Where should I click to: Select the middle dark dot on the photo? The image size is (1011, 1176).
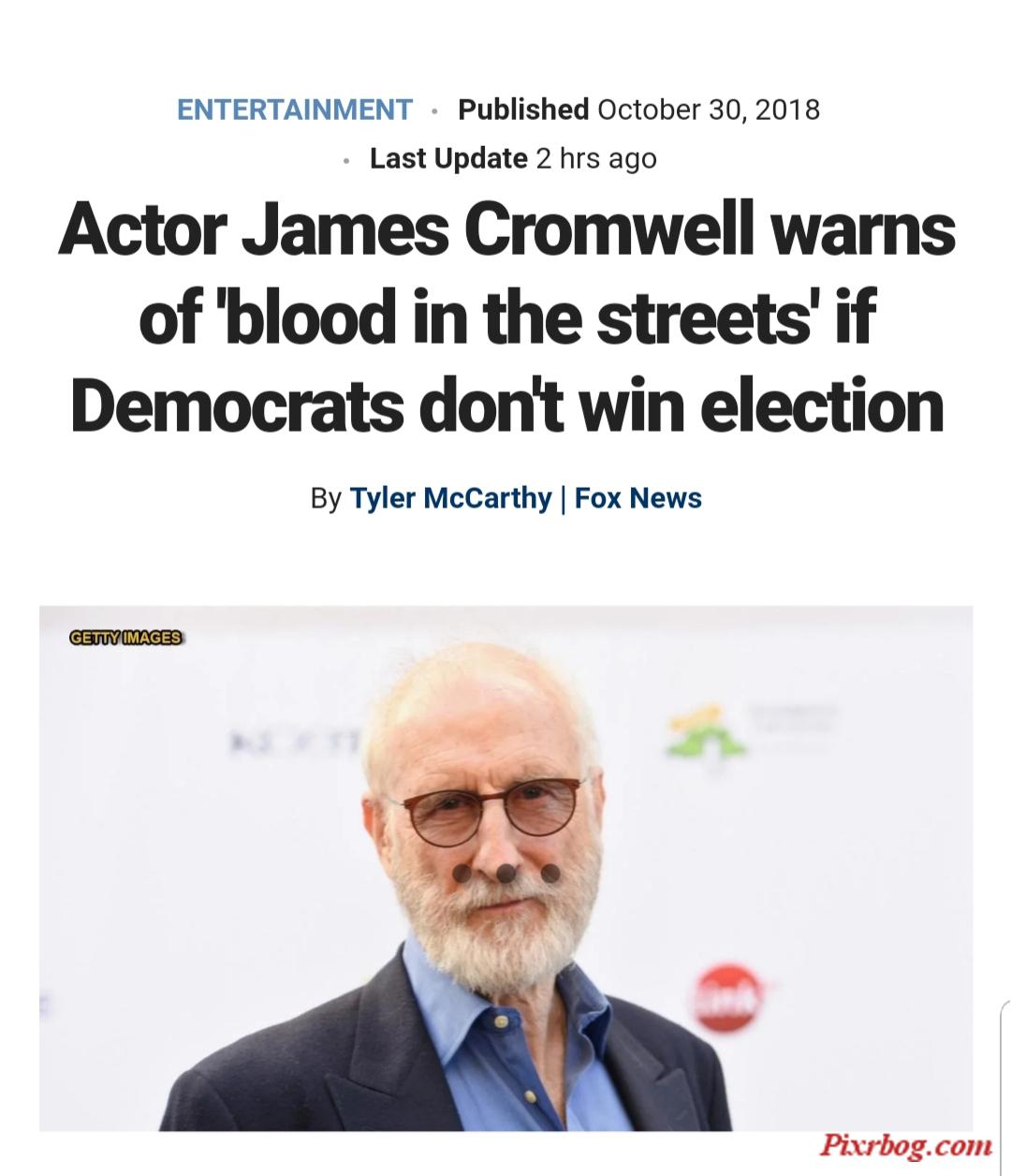tap(505, 874)
